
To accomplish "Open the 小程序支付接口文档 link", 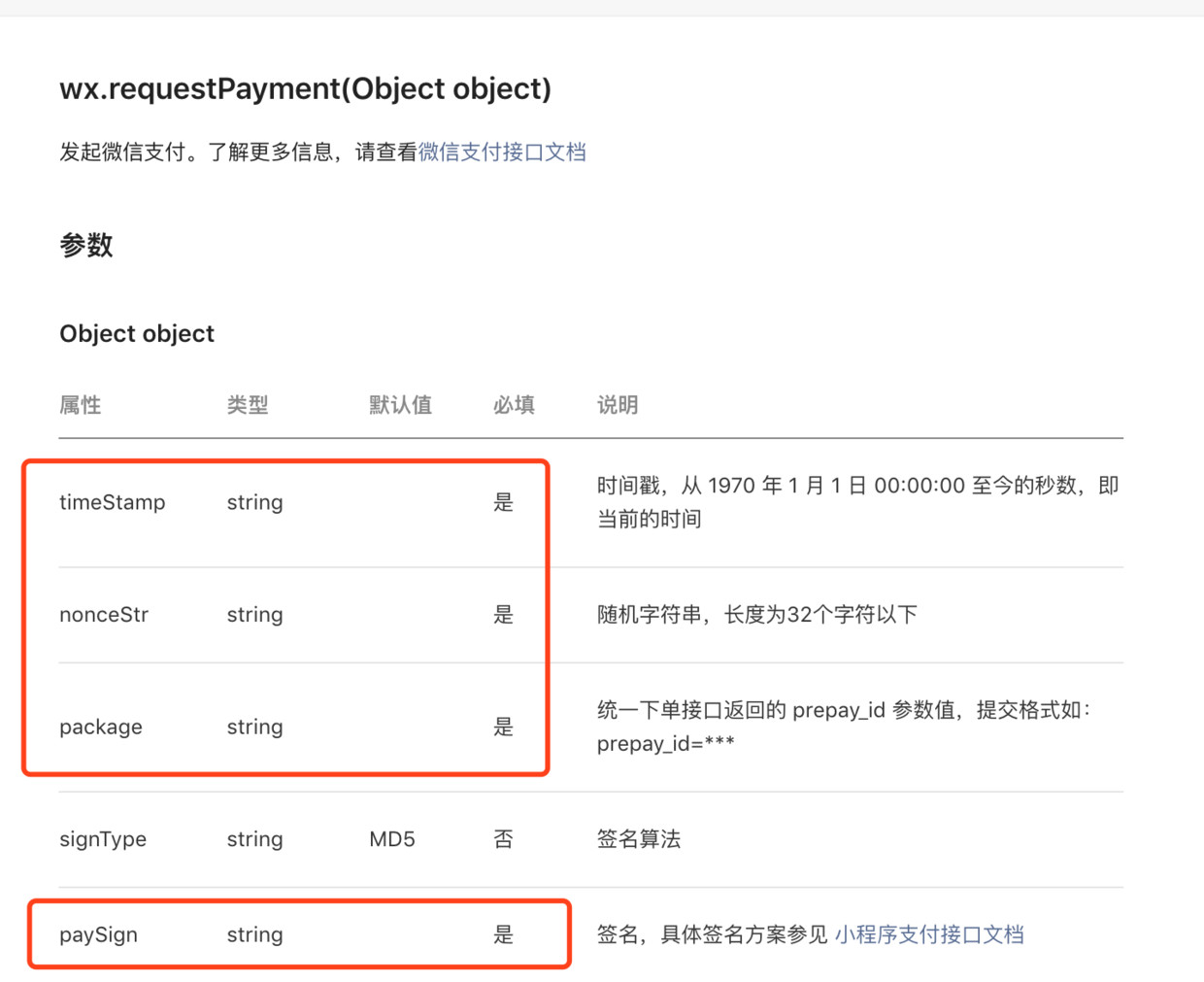I will [x=929, y=934].
